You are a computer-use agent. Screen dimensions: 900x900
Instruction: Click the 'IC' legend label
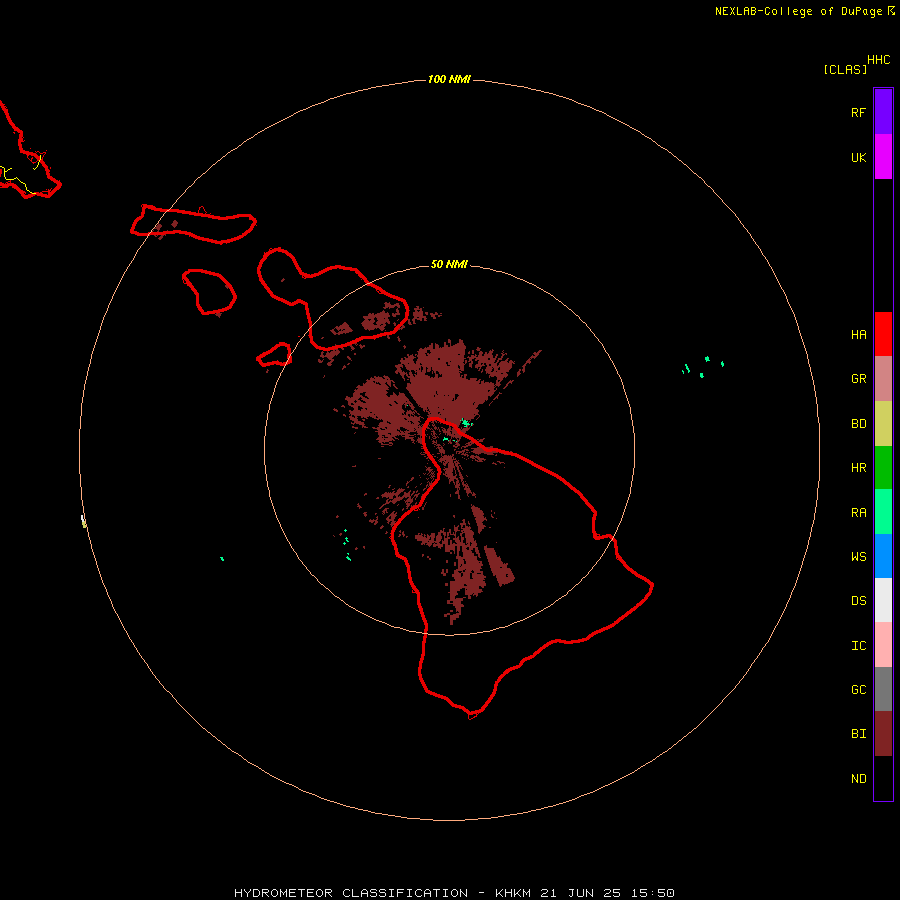pos(858,646)
